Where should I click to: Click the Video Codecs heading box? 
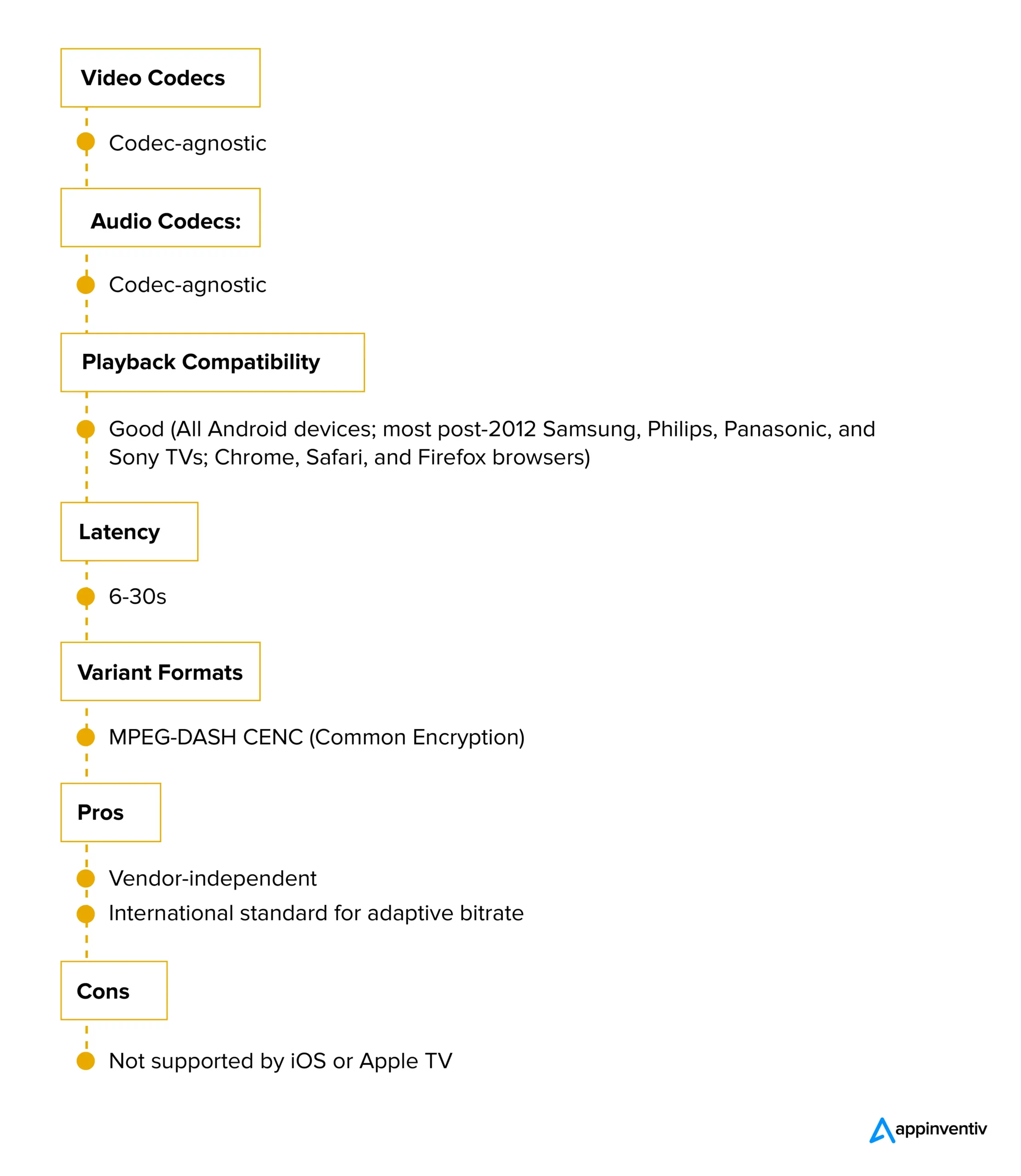pos(160,78)
